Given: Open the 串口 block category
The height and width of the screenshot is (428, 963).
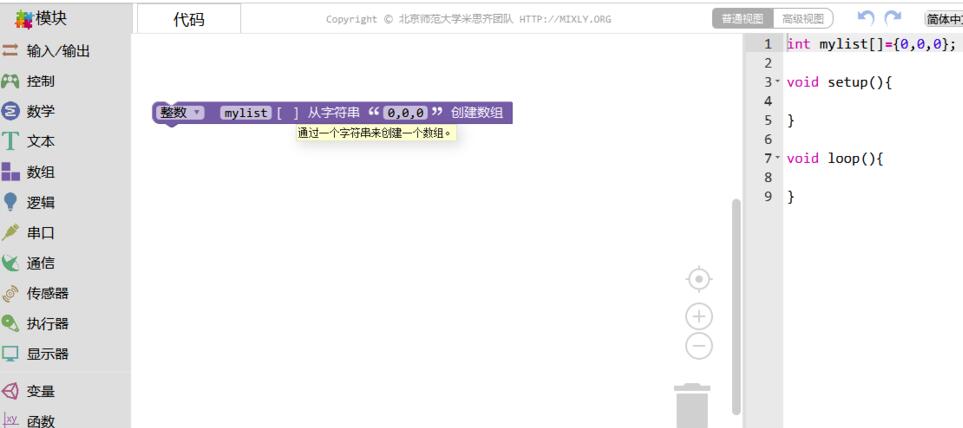Looking at the screenshot, I should click(40, 233).
